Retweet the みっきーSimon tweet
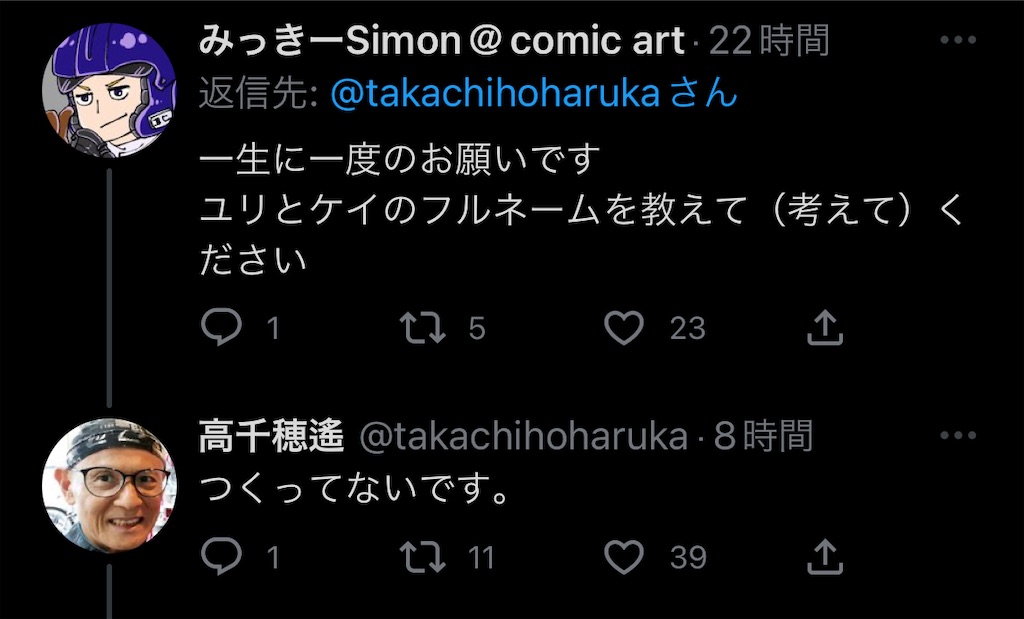The image size is (1024, 619). pos(423,327)
